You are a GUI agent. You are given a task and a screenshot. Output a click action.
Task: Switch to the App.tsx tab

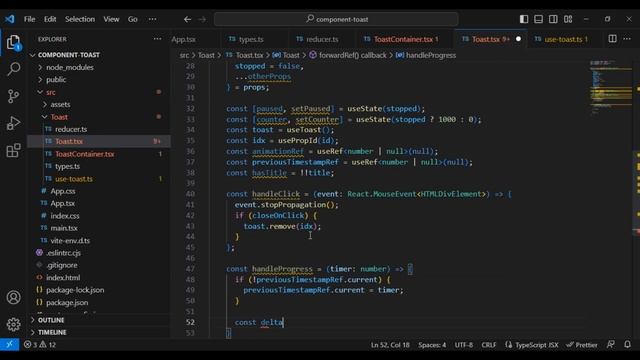pyautogui.click(x=184, y=39)
